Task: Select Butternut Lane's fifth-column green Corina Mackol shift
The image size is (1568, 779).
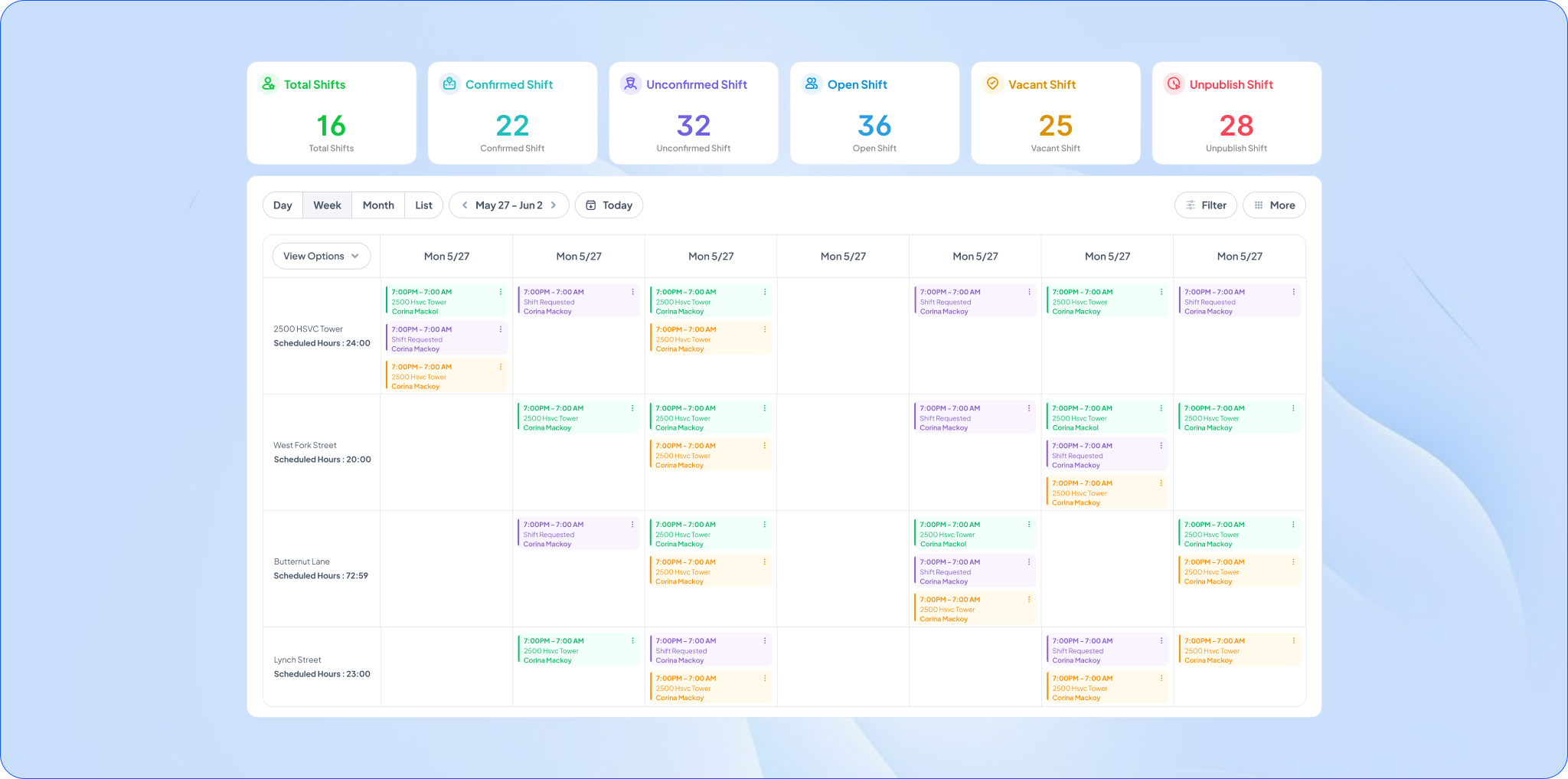Action: point(975,534)
